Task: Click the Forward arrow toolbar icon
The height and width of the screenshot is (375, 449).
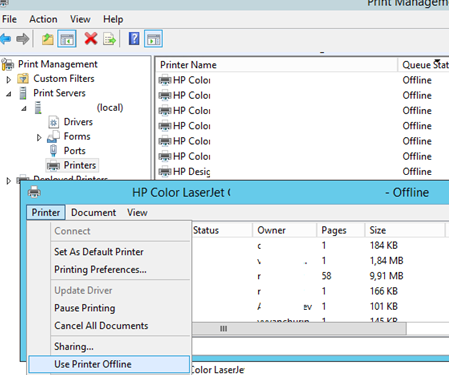Action: pos(23,39)
